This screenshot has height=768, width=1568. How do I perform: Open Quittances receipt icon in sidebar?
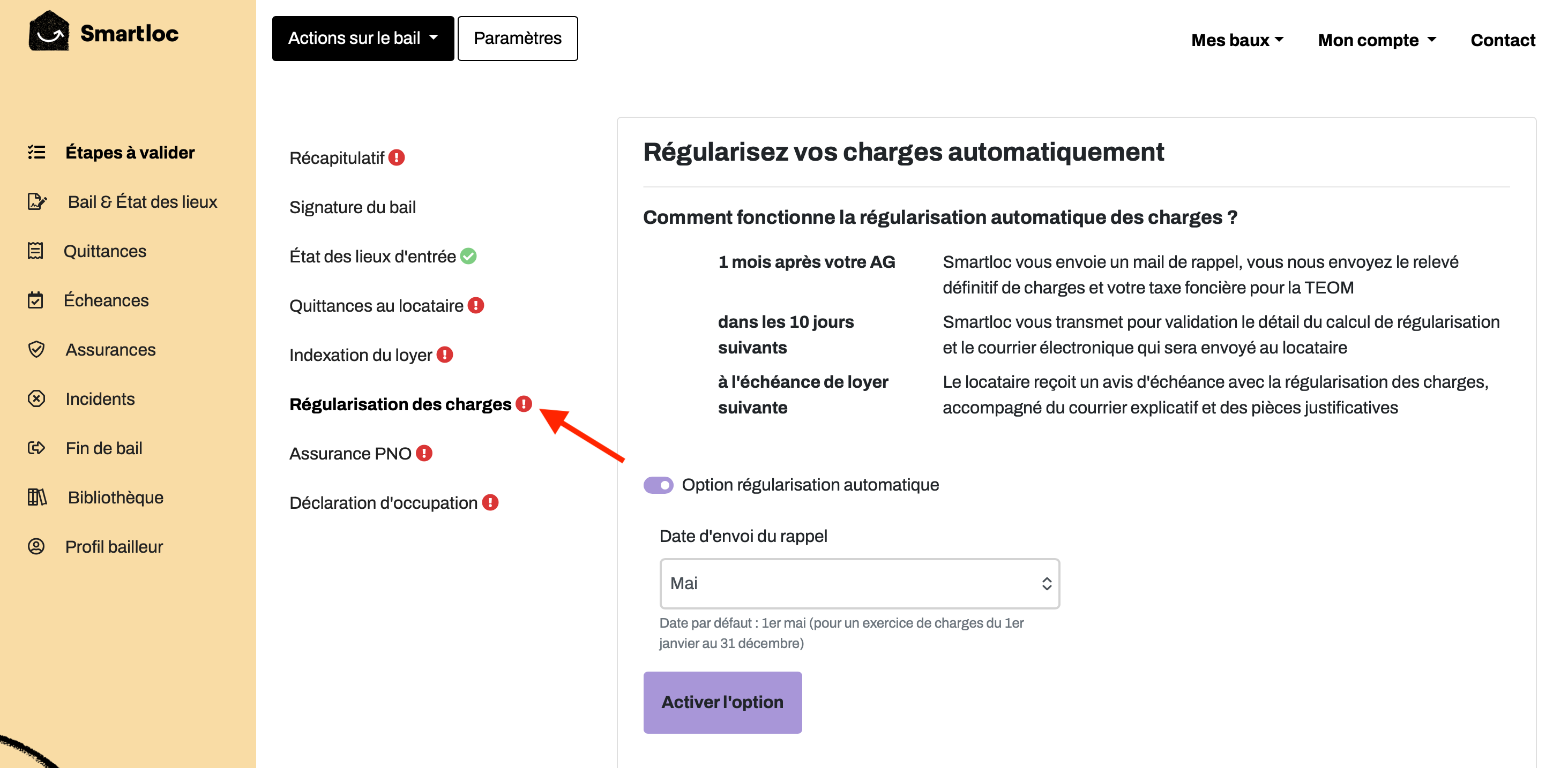[x=35, y=251]
